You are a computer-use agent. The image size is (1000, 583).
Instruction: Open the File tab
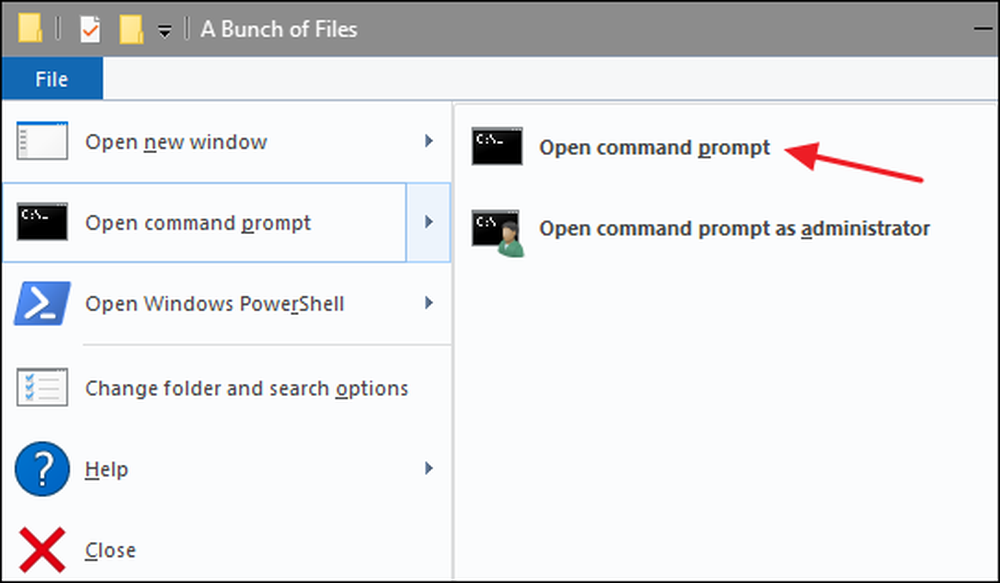(x=52, y=78)
